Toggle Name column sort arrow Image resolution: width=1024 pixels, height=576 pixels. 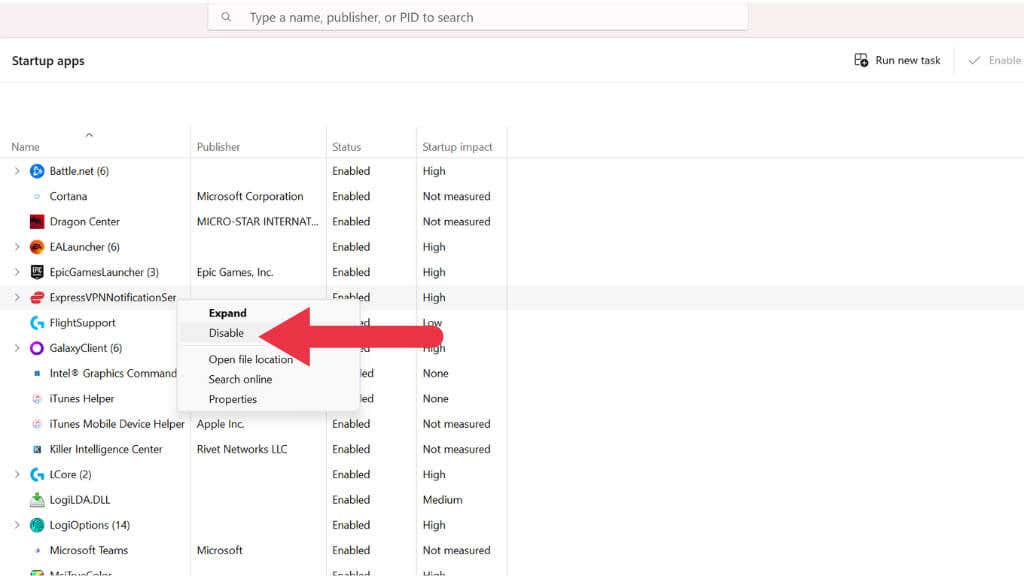coord(89,135)
